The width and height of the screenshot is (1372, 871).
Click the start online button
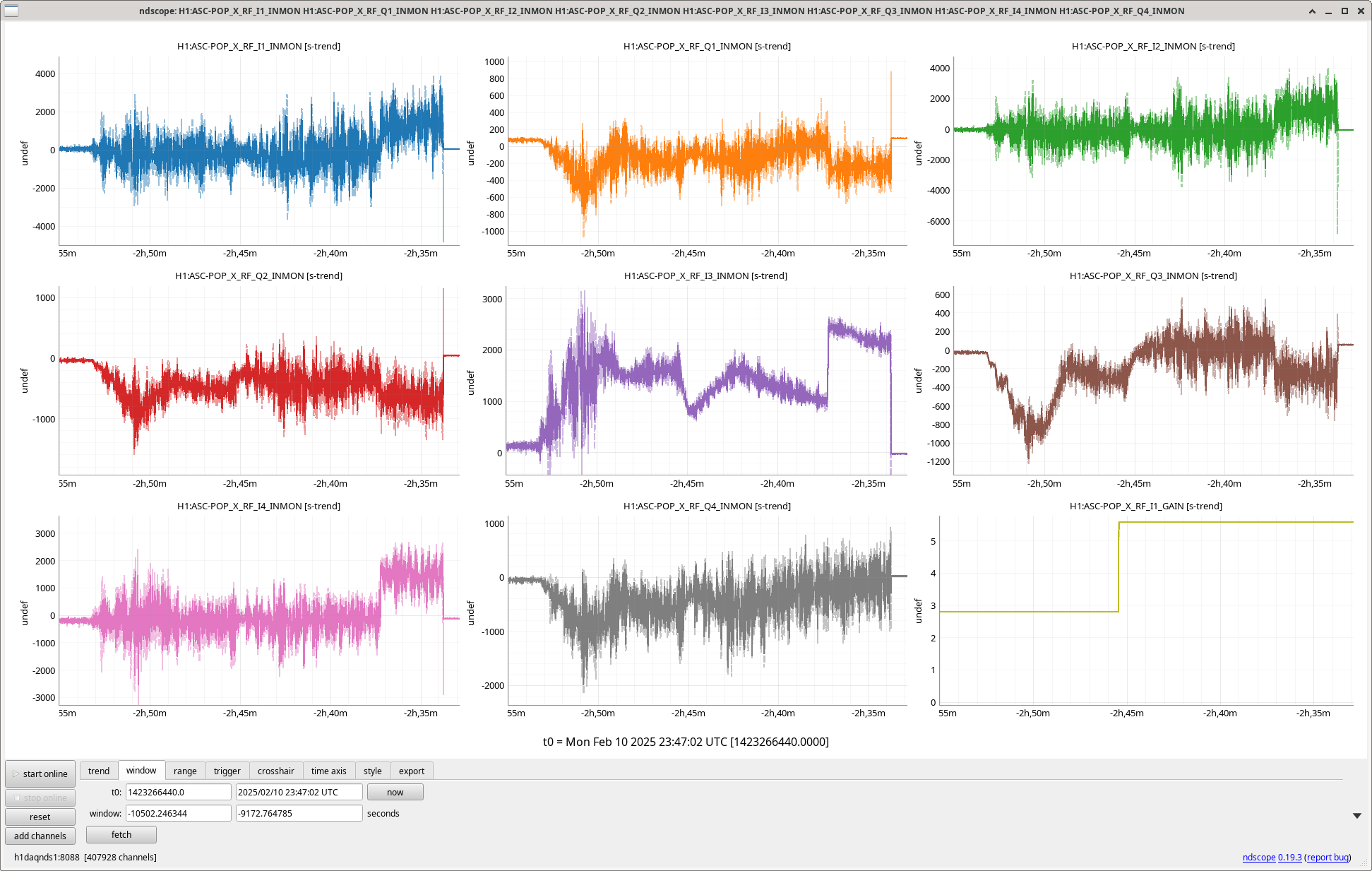[40, 774]
